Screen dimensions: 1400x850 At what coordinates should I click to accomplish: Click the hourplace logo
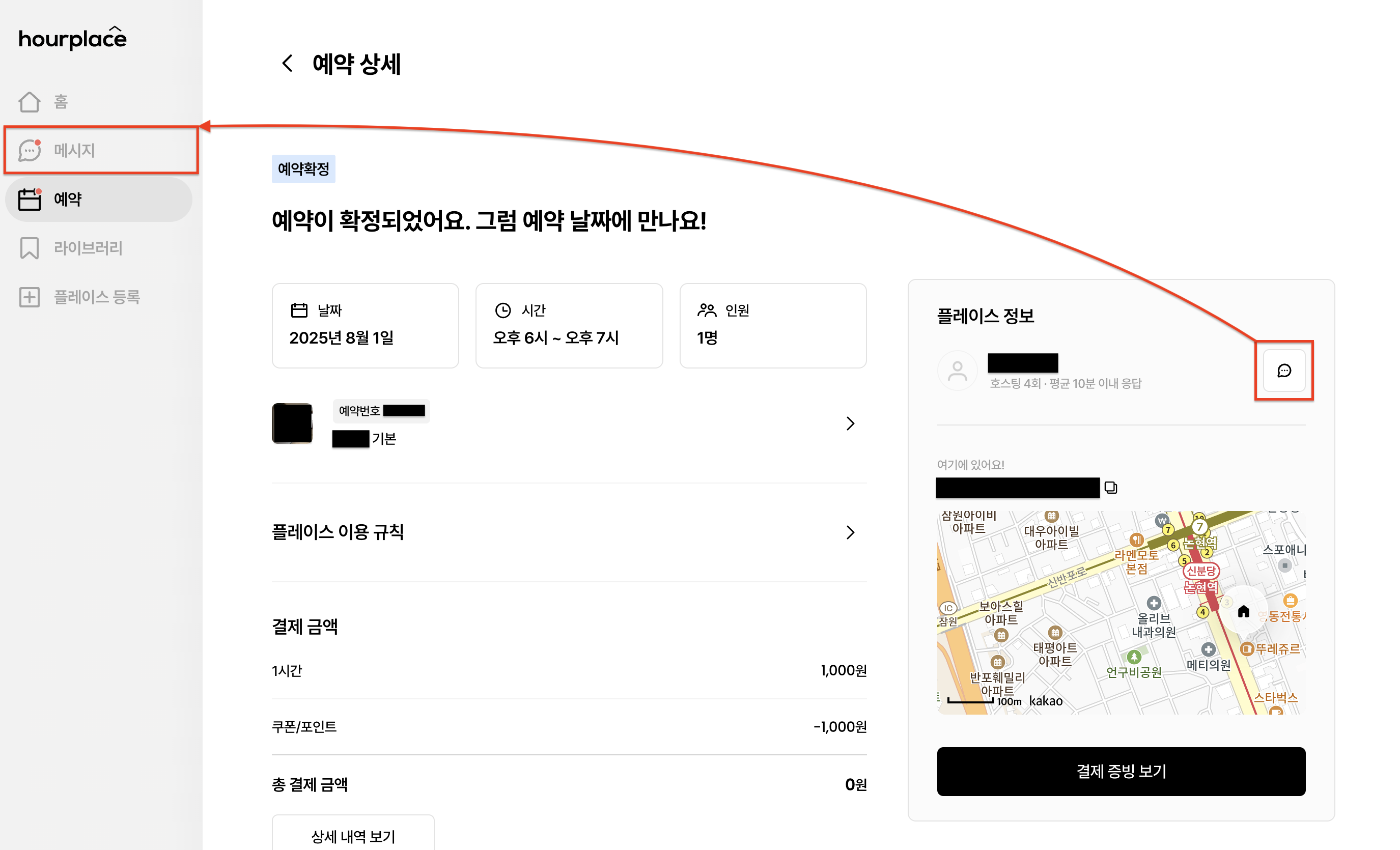(x=72, y=38)
